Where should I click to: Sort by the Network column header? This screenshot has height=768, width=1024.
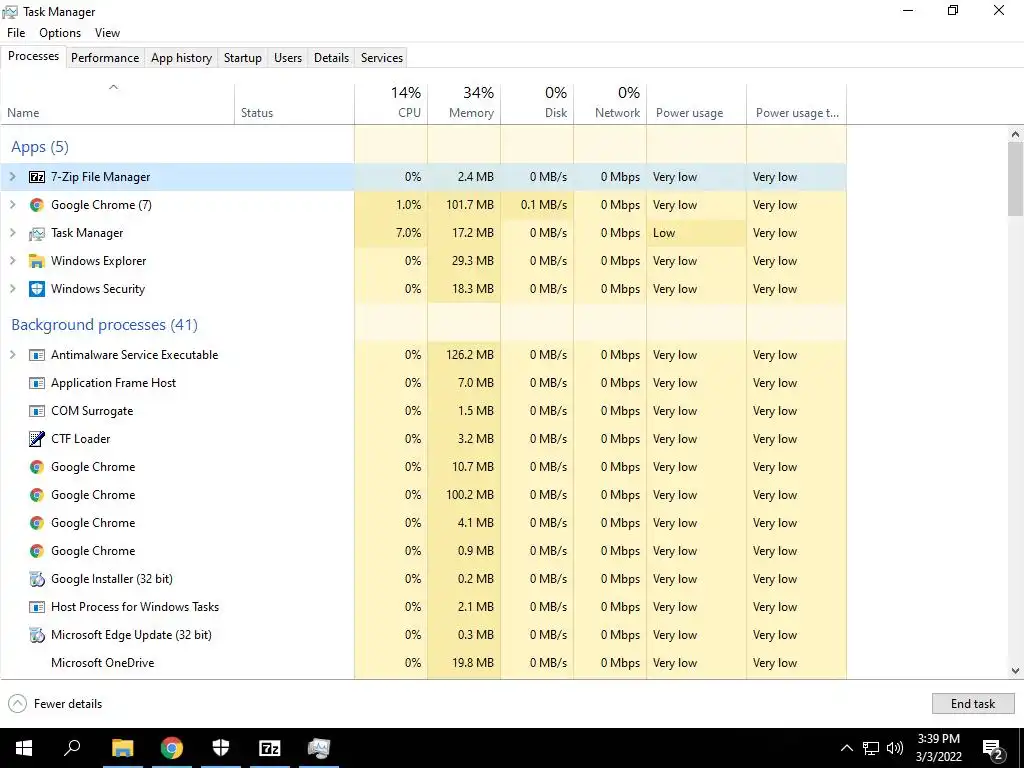coord(611,104)
